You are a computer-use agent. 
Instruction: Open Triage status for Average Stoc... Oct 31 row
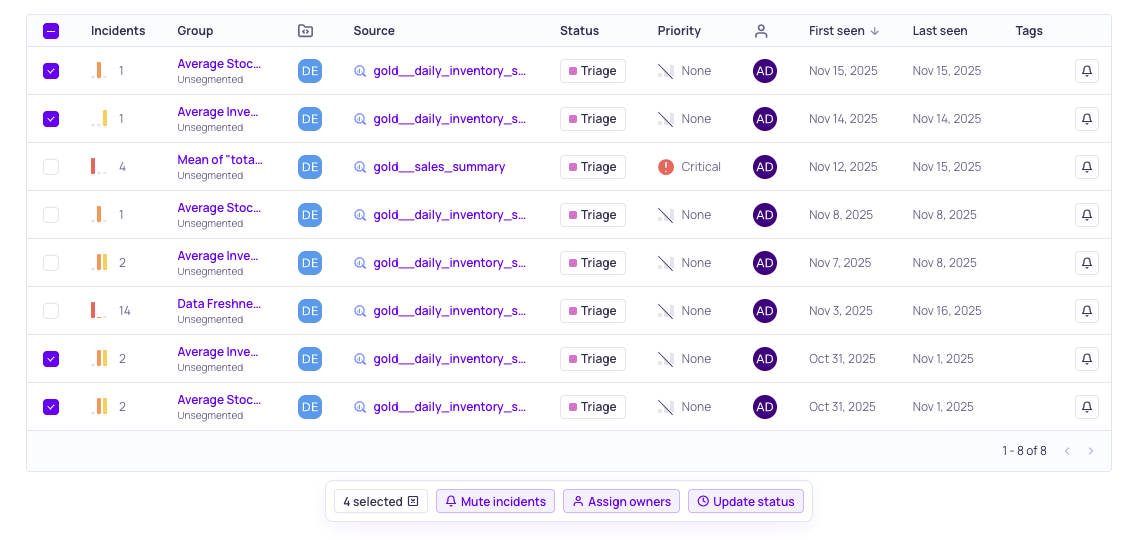[x=592, y=407]
